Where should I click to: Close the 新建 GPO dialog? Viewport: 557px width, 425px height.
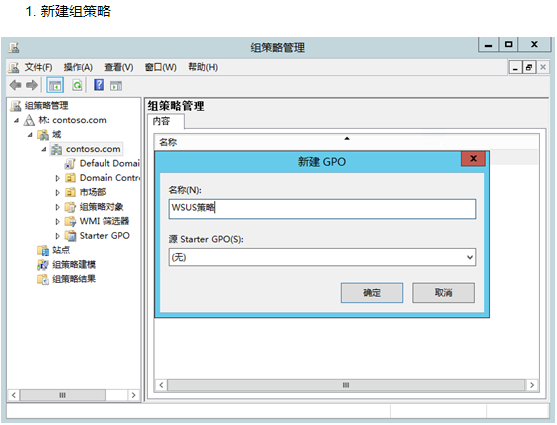(473, 158)
